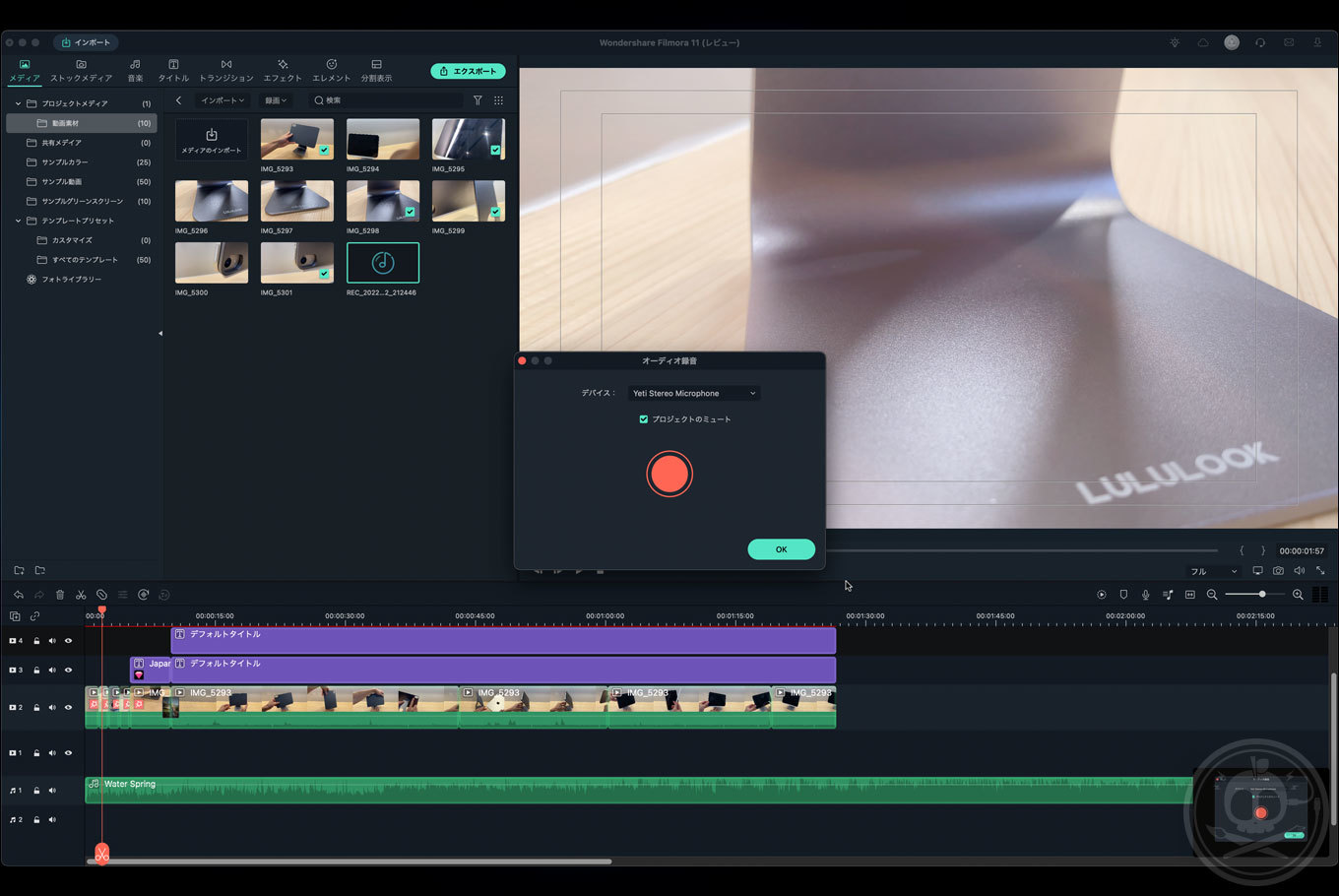This screenshot has width=1339, height=896.
Task: Open the フル preview quality dropdown
Action: [1213, 571]
